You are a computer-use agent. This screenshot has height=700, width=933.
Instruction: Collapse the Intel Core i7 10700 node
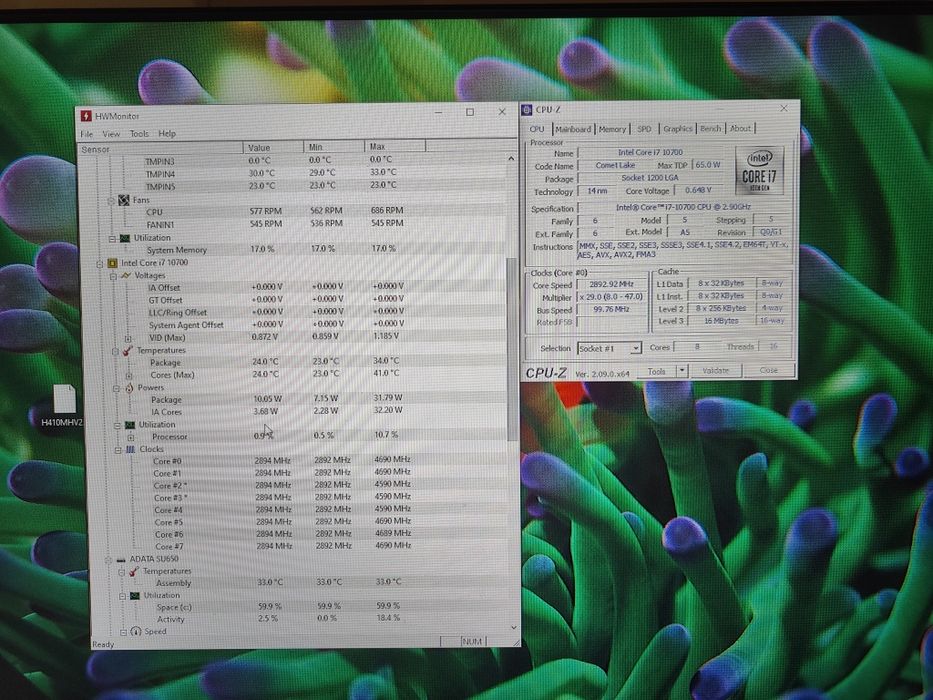(x=100, y=264)
